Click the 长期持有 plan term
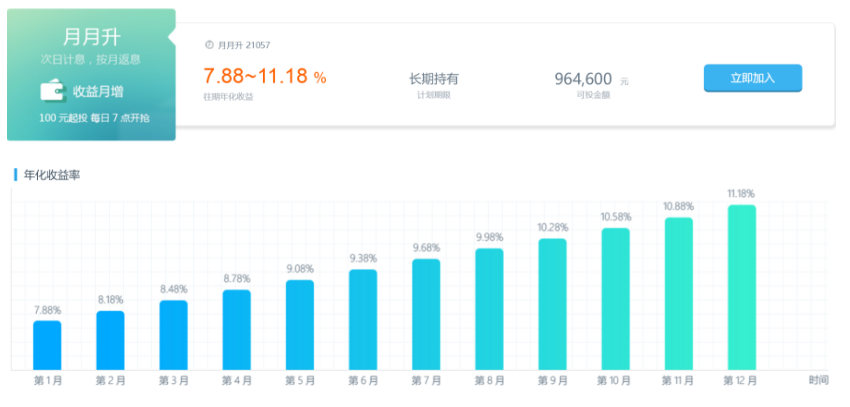Screen dimensions: 850x407 pos(434,79)
